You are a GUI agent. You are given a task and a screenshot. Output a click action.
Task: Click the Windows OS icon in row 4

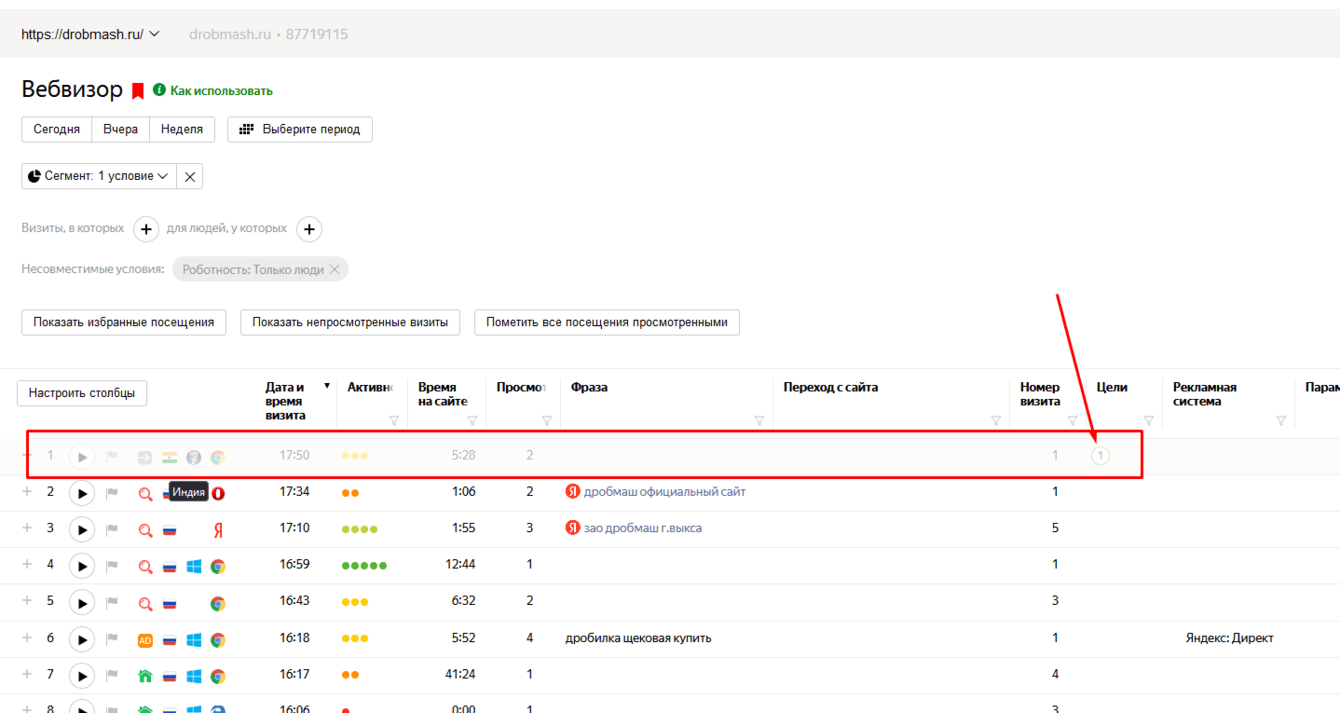click(194, 567)
